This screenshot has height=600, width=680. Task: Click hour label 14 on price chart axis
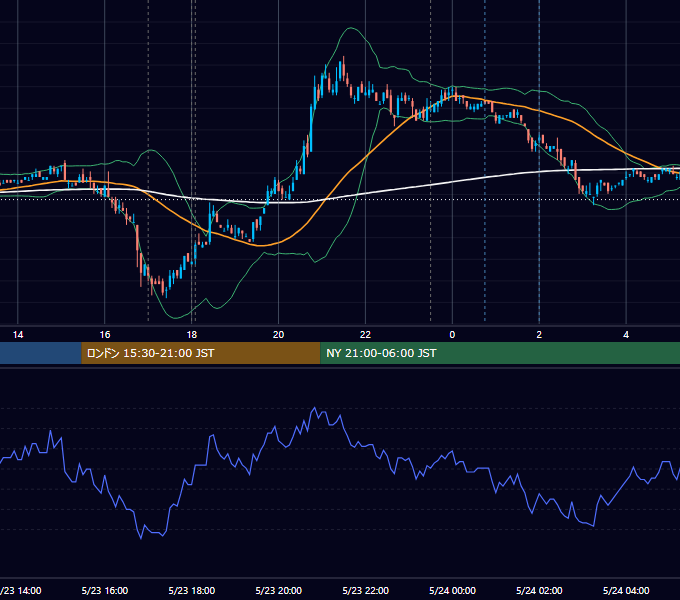click(x=18, y=335)
